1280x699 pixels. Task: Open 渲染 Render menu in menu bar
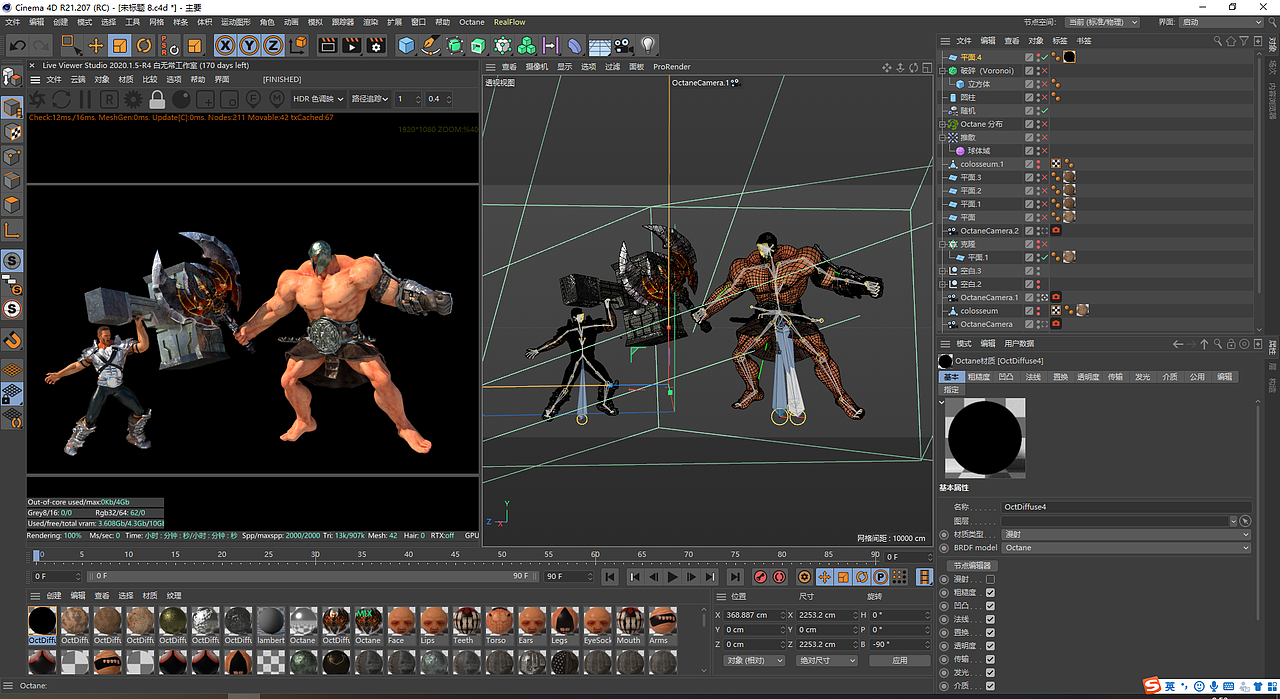click(370, 22)
